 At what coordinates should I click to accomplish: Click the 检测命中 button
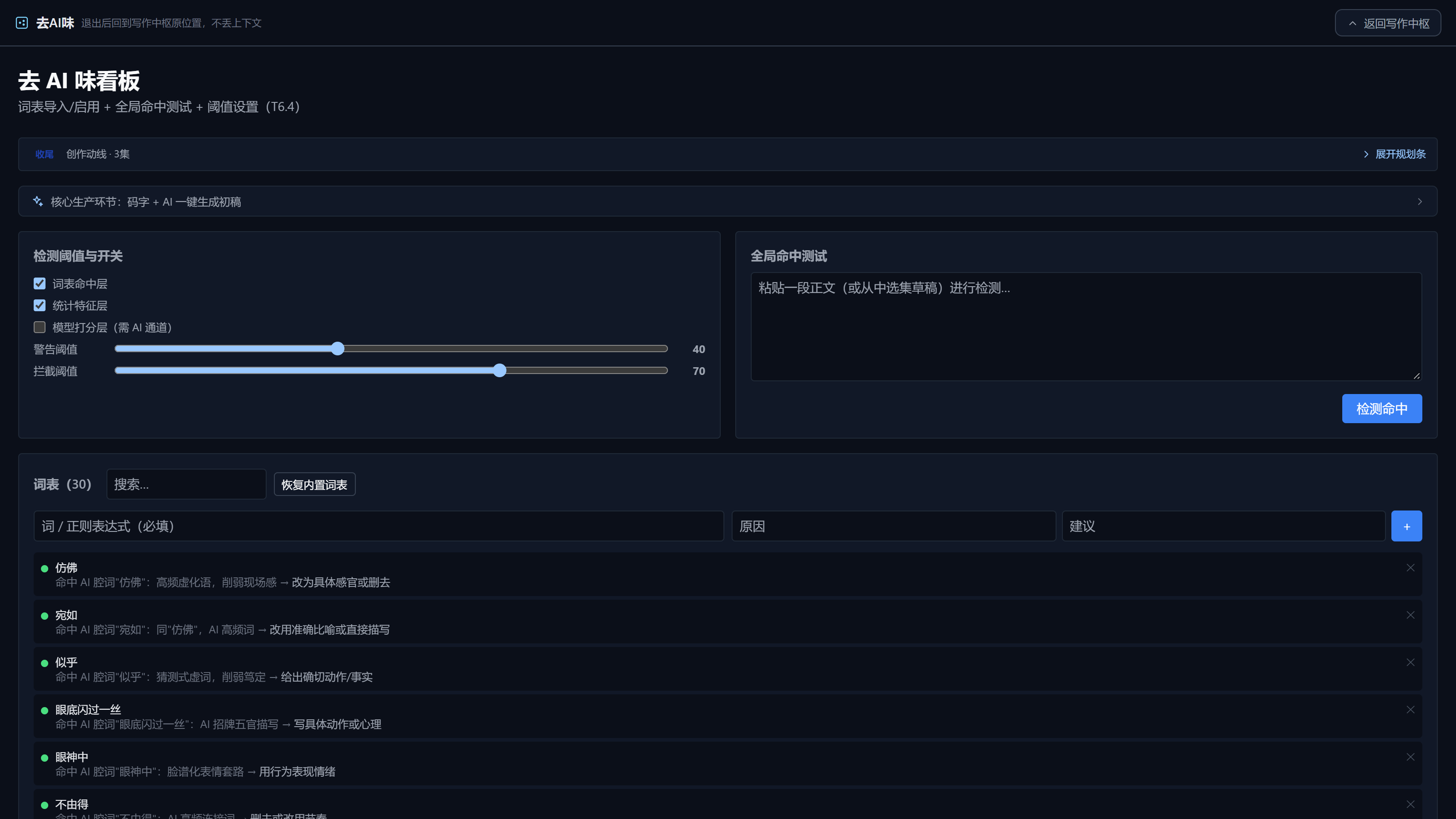click(x=1381, y=409)
